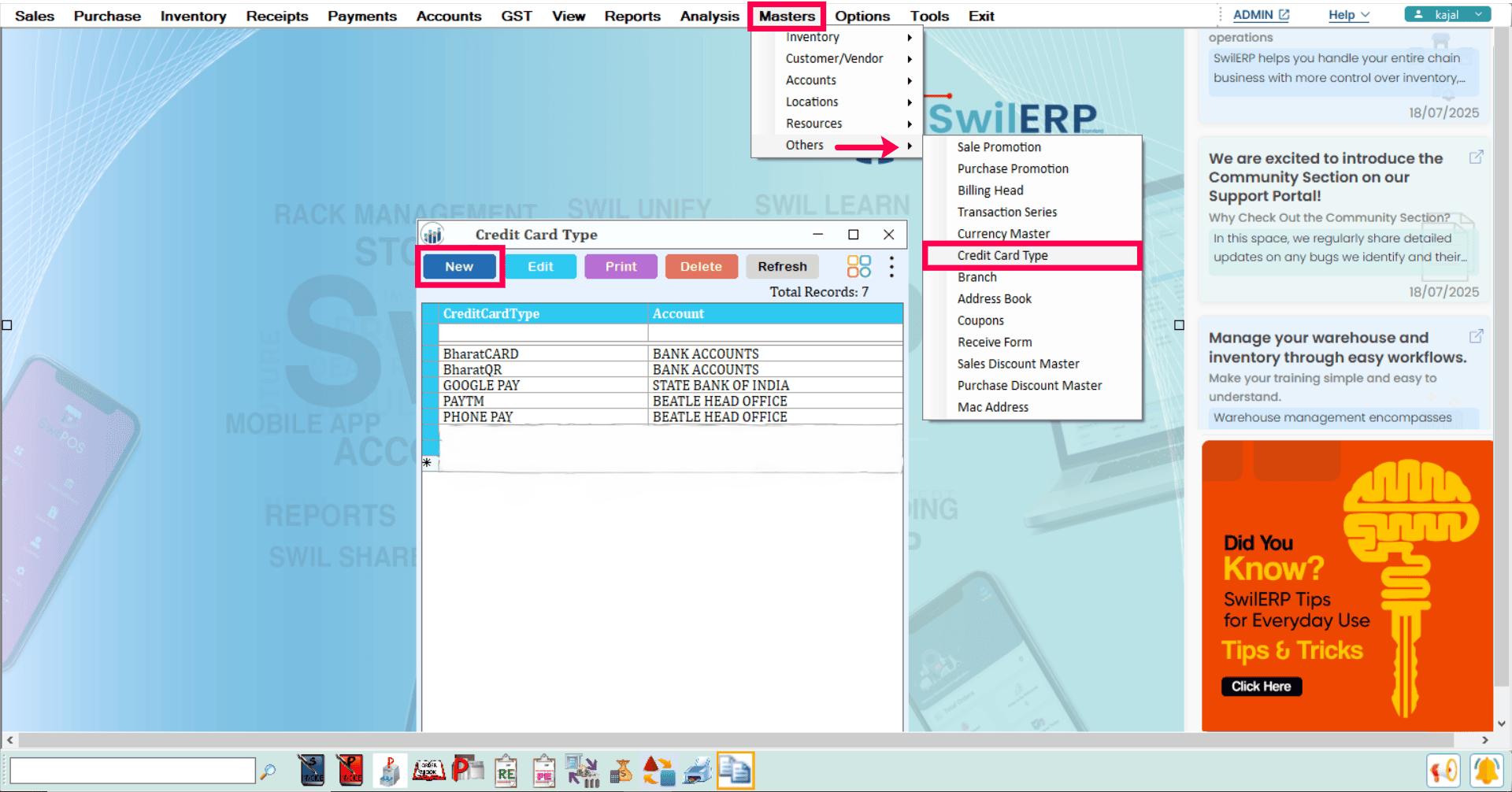1512x792 pixels.
Task: Click the Refresh button
Action: [x=782, y=266]
